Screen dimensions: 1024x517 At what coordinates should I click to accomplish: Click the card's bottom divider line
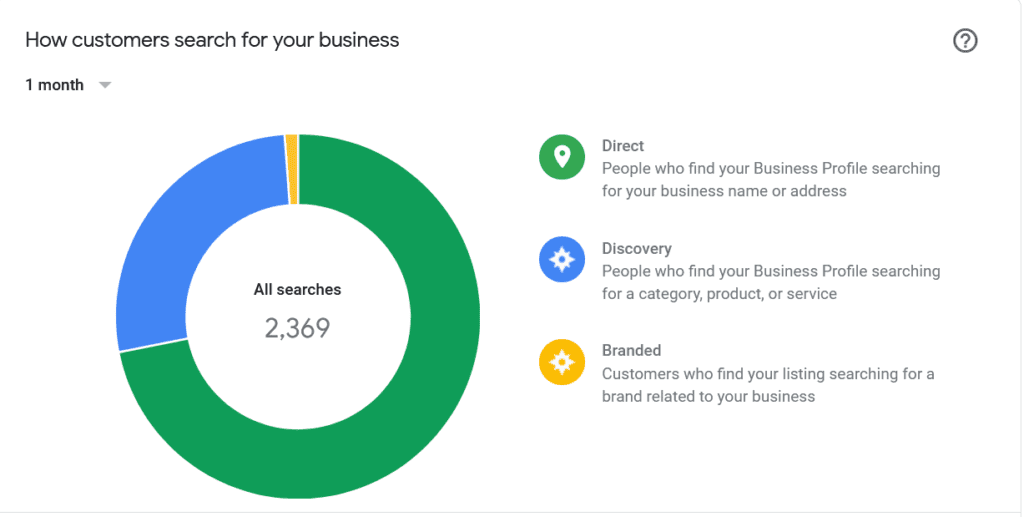512,512
